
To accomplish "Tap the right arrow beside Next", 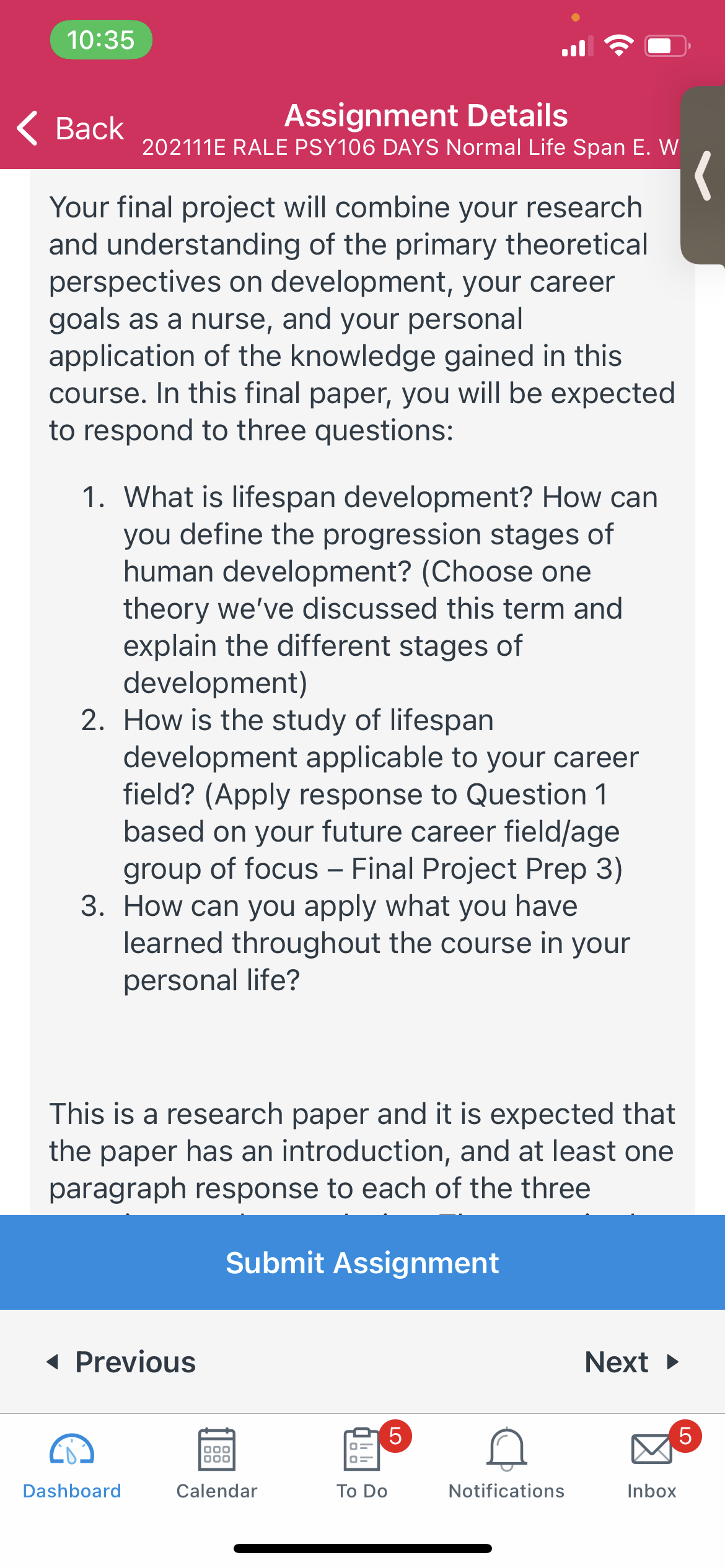I will [673, 1362].
